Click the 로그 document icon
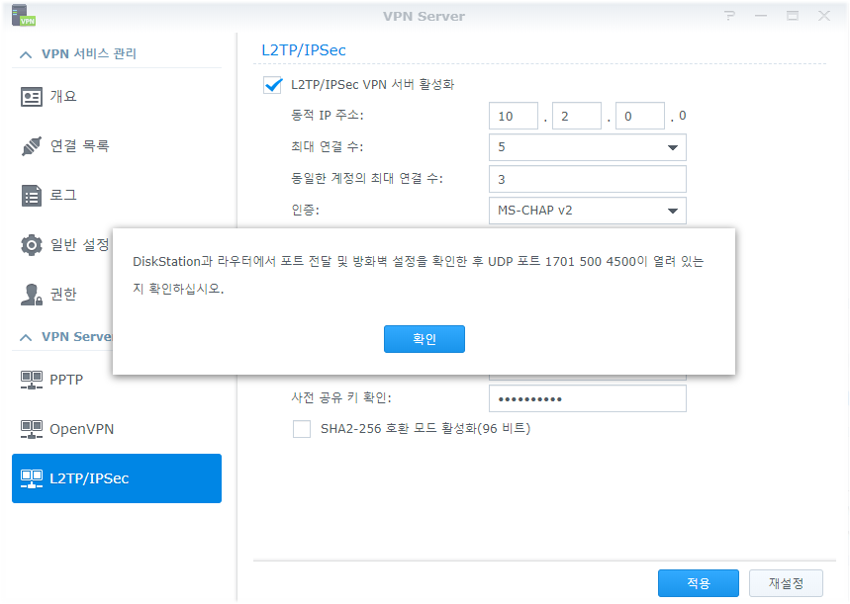850x604 pixels. pos(31,196)
